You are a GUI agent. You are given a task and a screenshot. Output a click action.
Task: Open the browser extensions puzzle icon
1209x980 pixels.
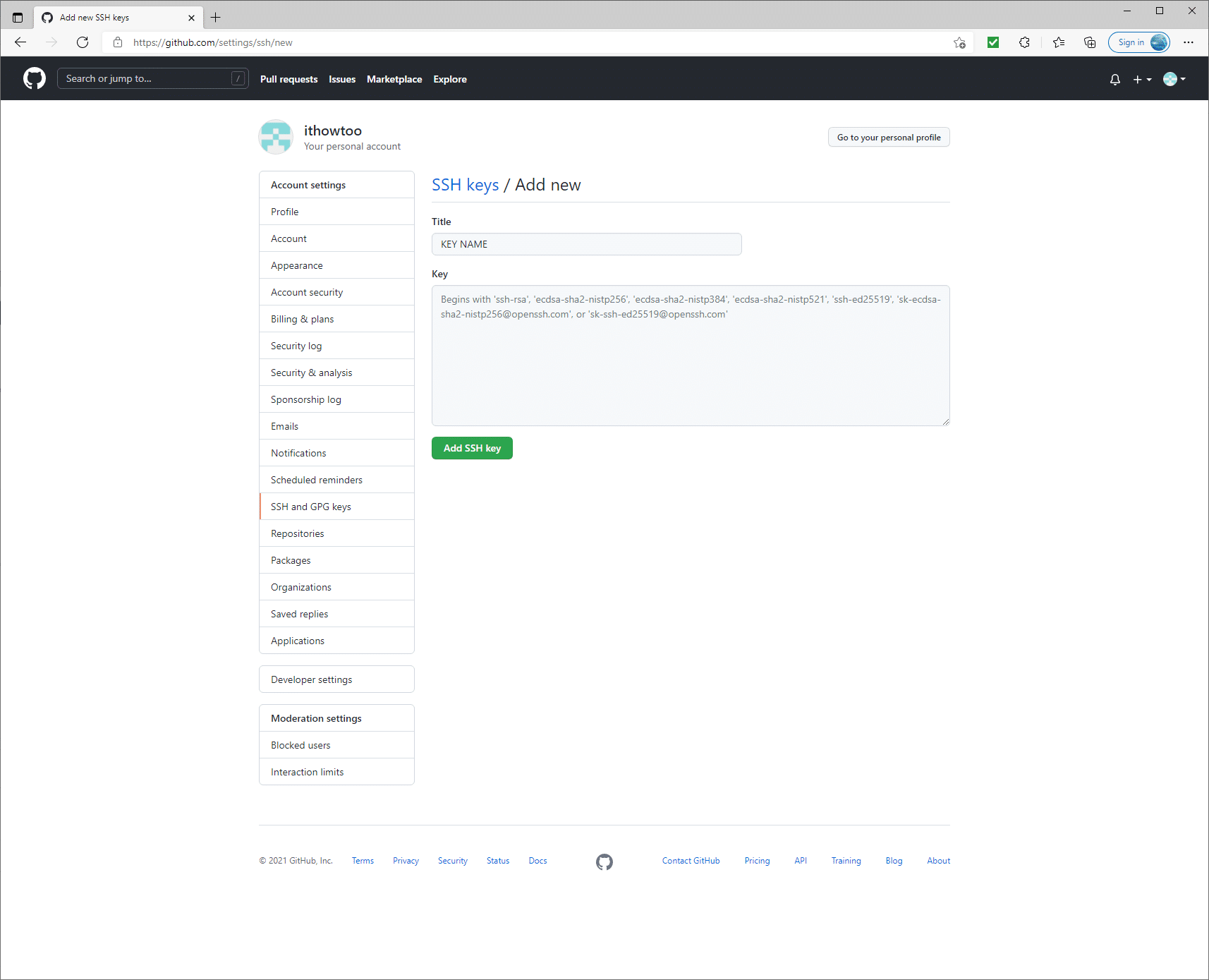(x=1025, y=42)
